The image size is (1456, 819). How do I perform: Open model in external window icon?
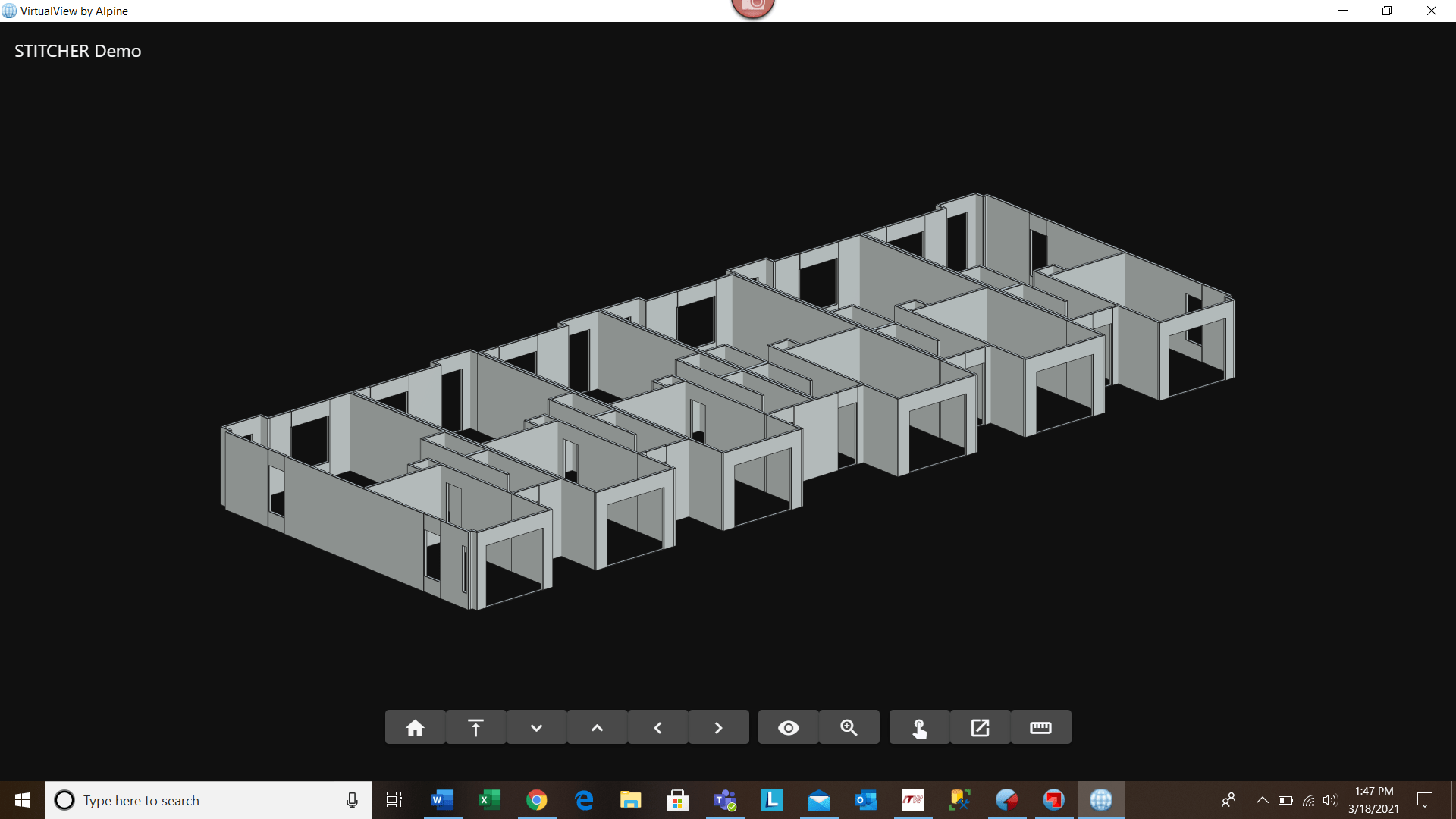pos(980,728)
